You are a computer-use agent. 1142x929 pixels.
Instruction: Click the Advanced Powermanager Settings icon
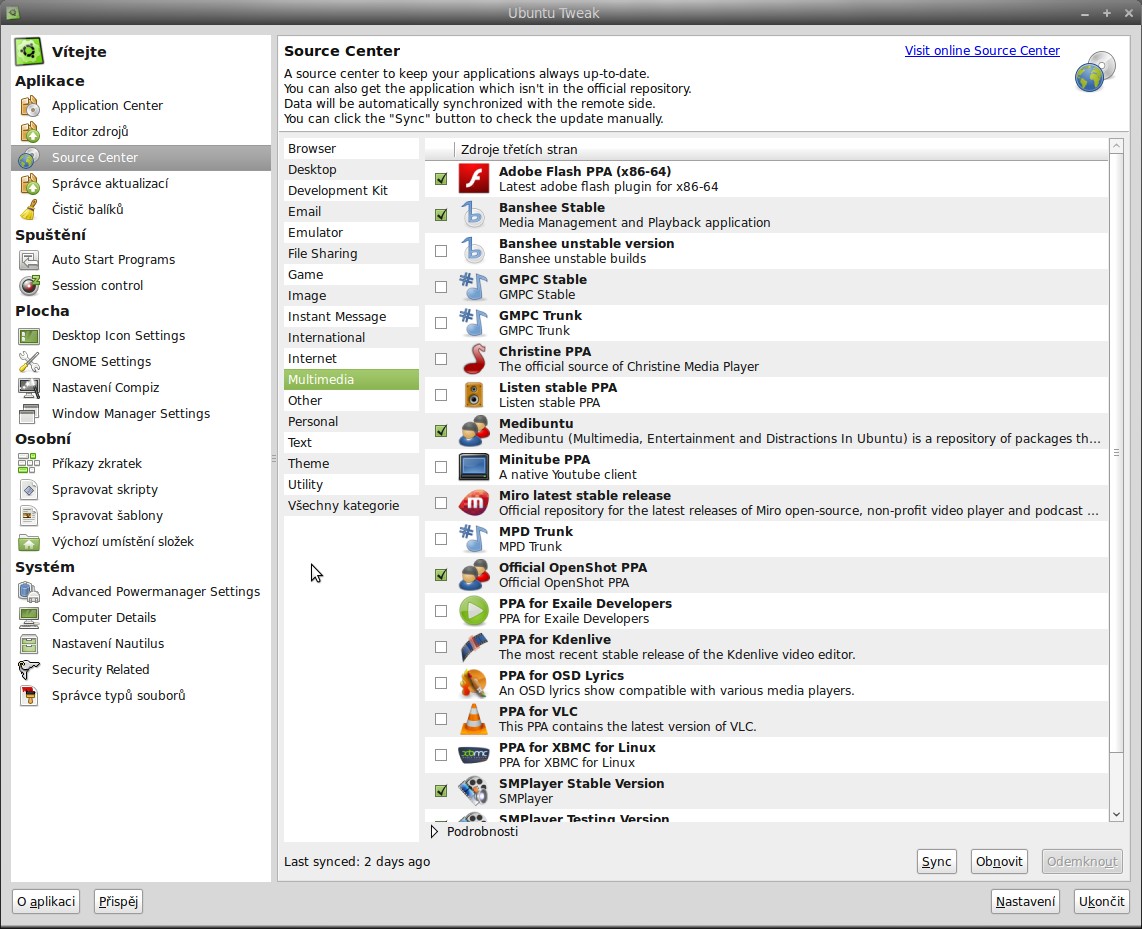[x=30, y=592]
